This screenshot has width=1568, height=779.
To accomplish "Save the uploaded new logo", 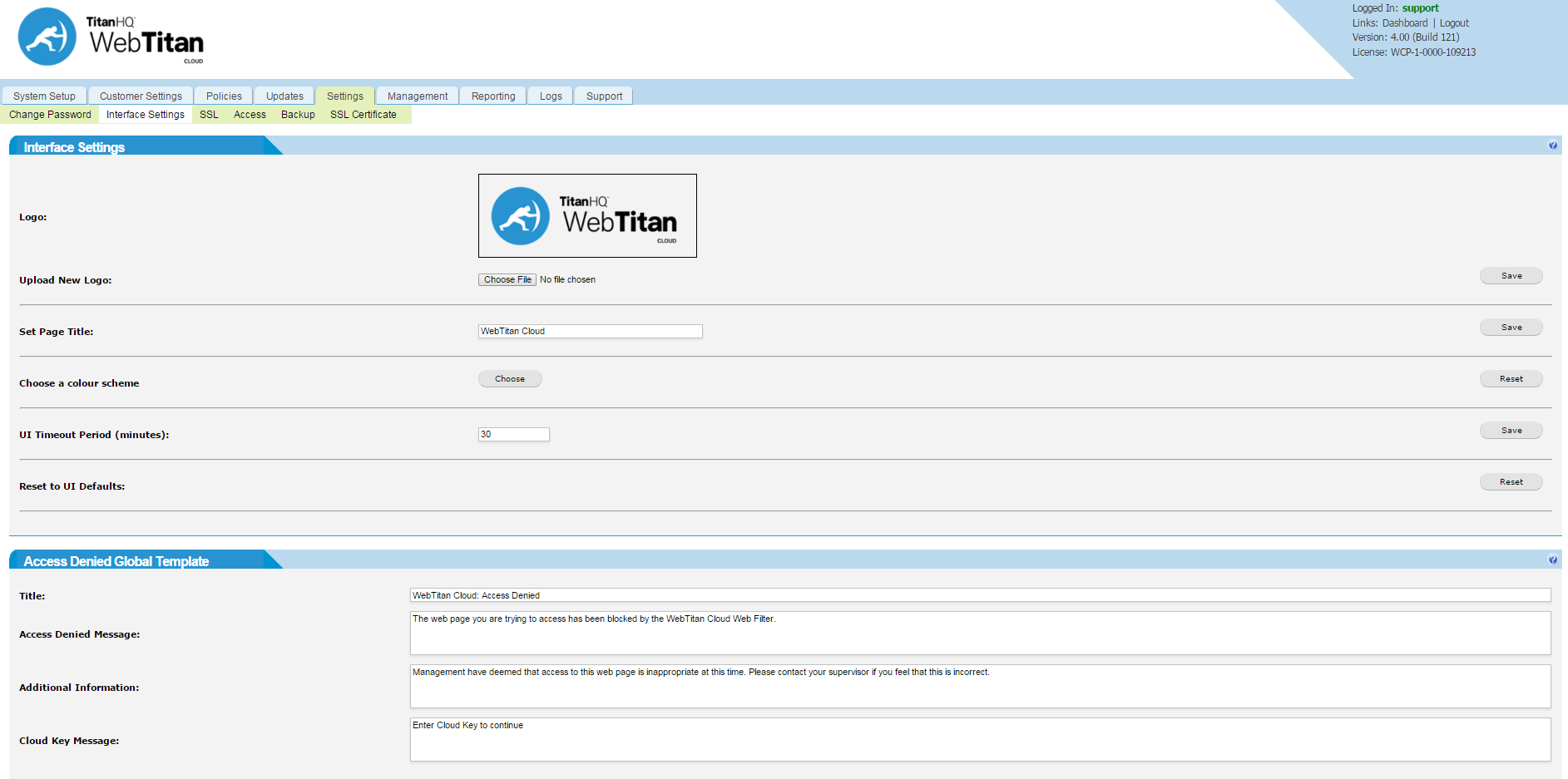I will click(x=1511, y=276).
